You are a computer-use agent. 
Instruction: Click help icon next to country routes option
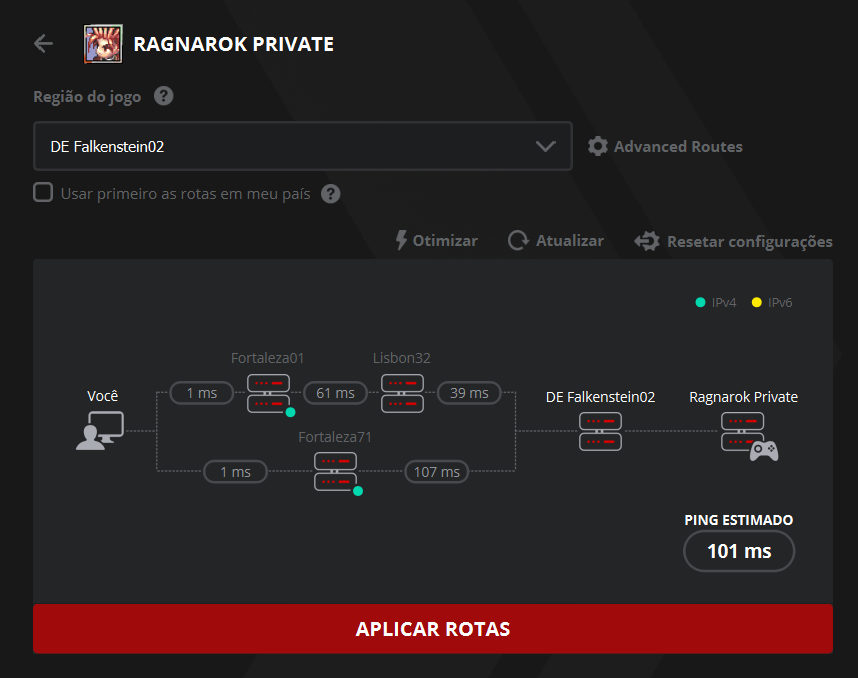331,193
